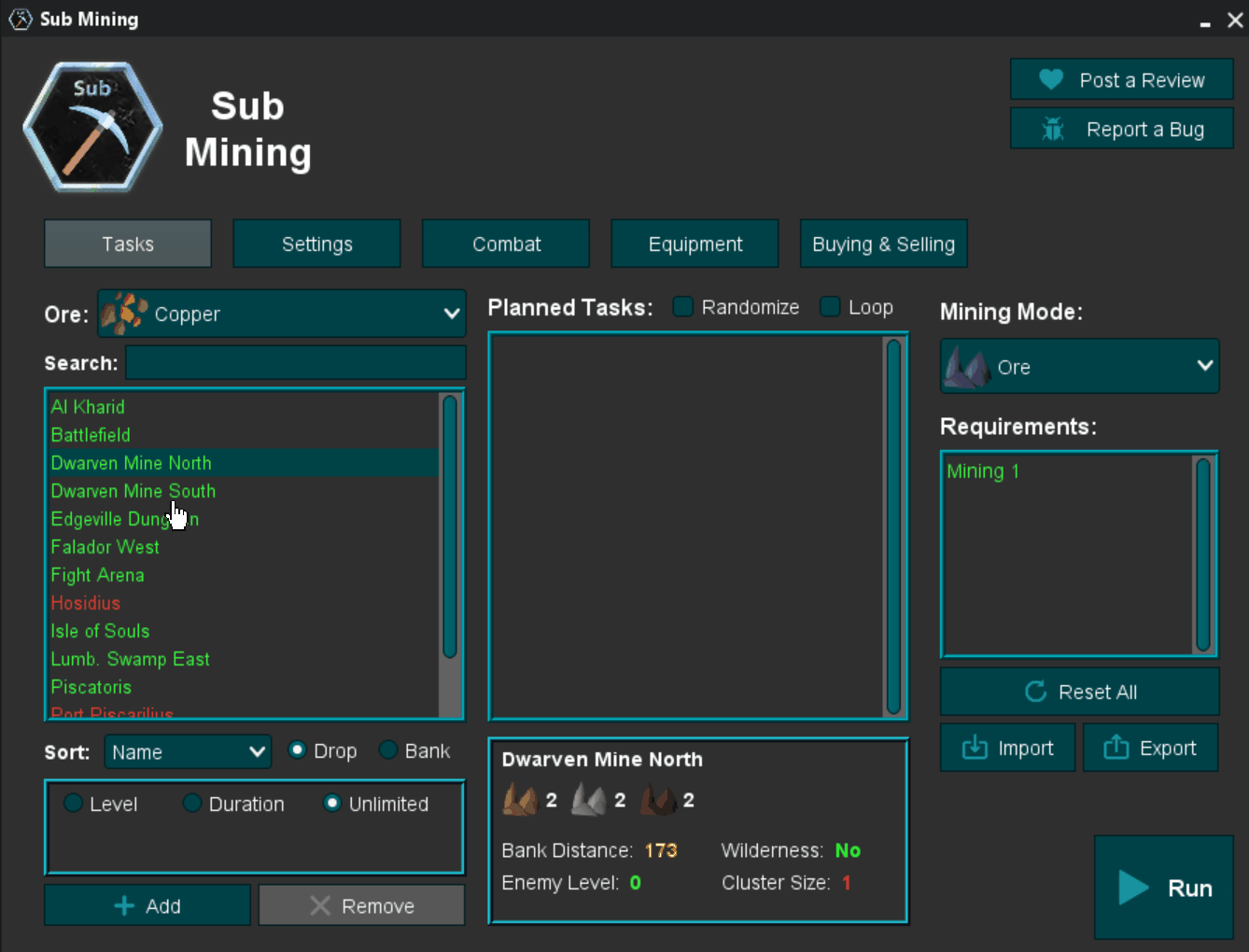
Task: Click the play triangle icon on the Run button
Action: 1131,888
